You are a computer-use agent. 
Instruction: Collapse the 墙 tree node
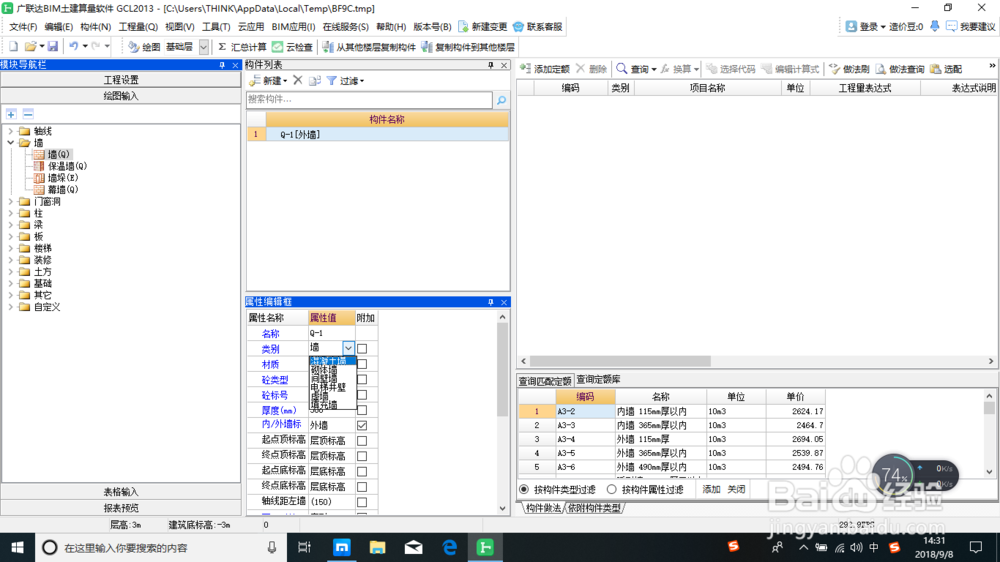(x=11, y=143)
